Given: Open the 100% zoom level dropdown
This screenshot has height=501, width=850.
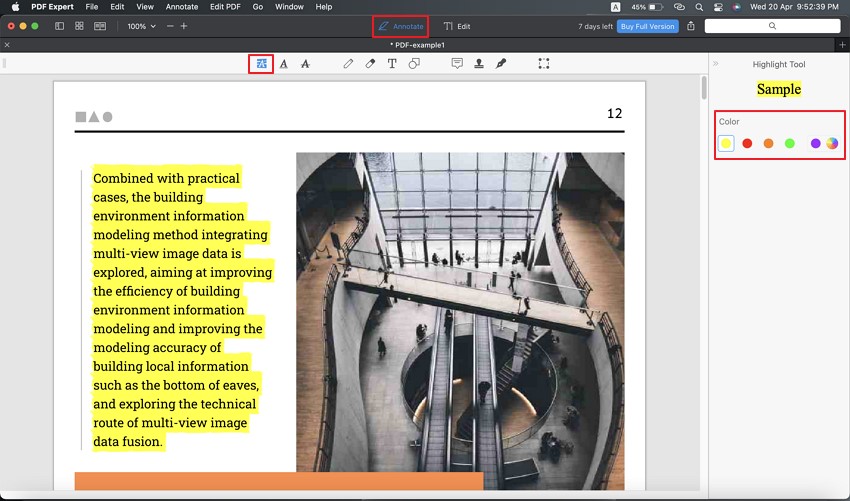Looking at the screenshot, I should (x=141, y=26).
